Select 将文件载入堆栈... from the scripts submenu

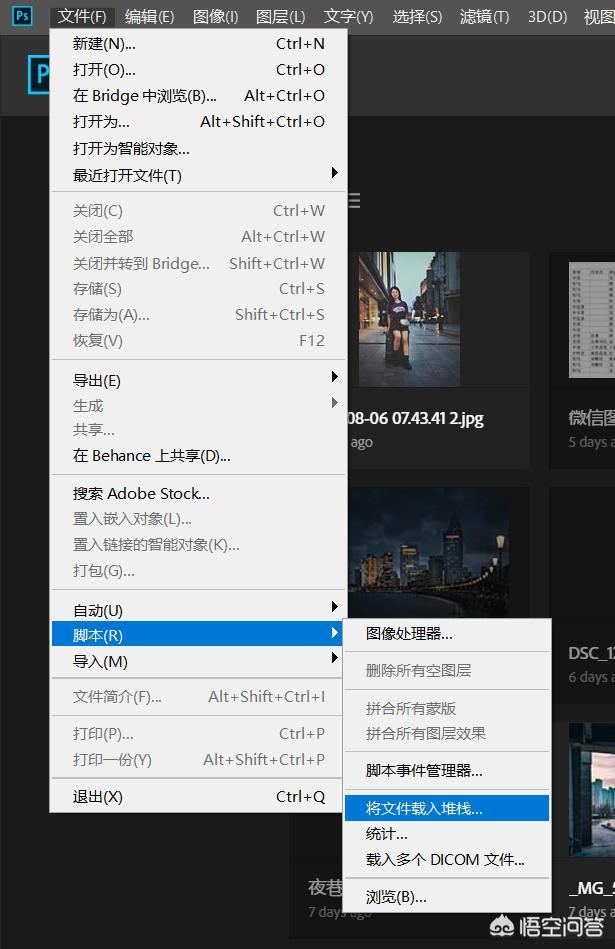tap(424, 808)
